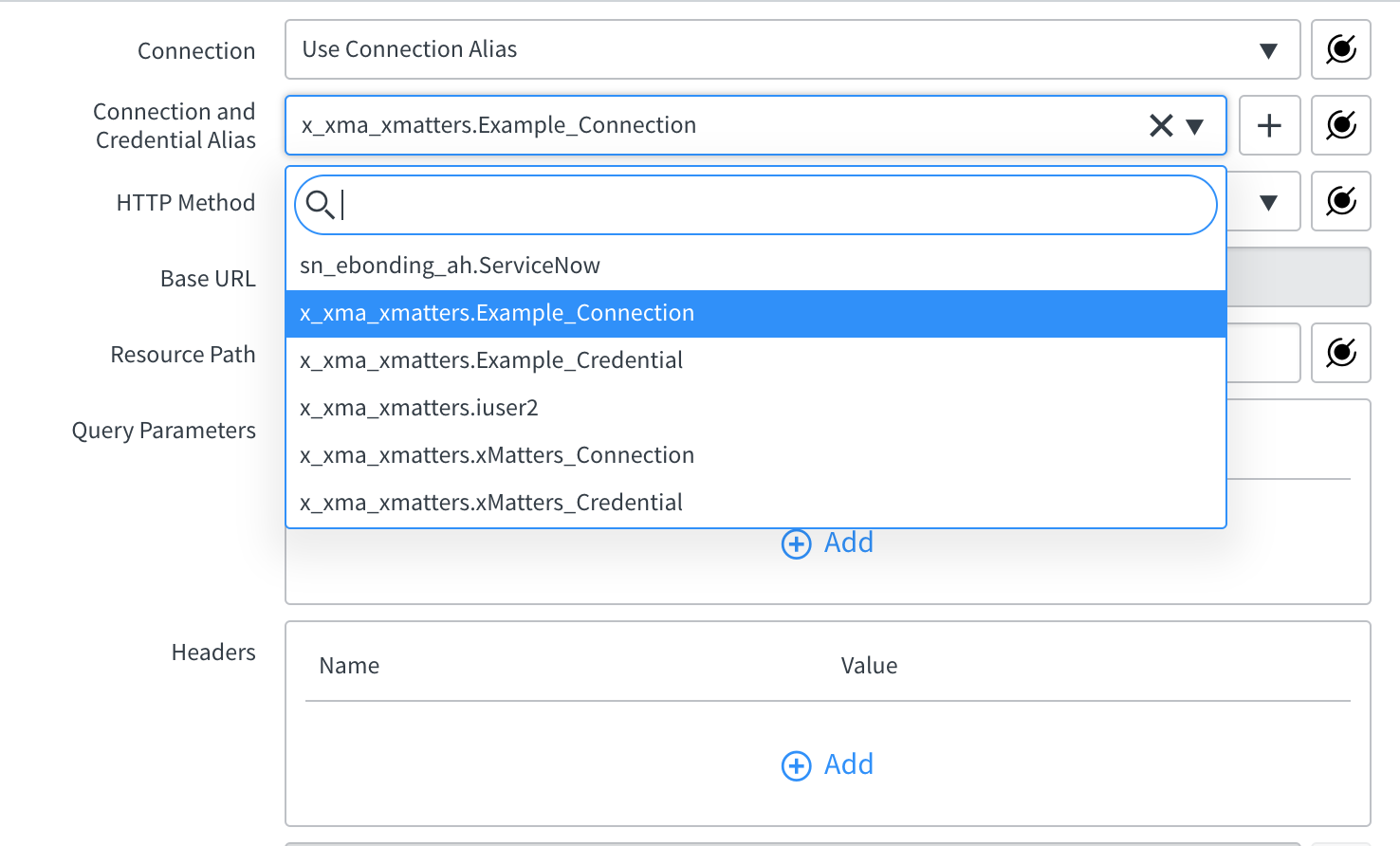The height and width of the screenshot is (846, 1400).
Task: Expand the HTTP Method dropdown arrow
Action: tap(1268, 202)
